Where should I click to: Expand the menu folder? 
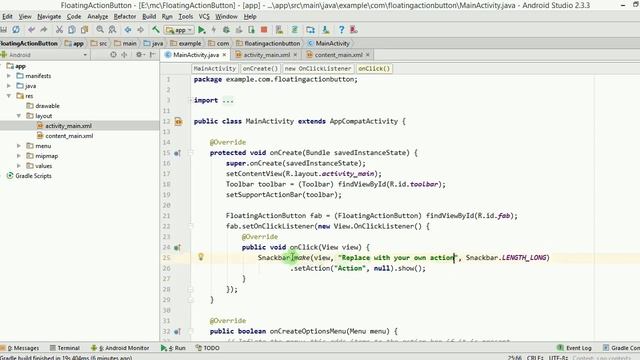click(x=19, y=146)
